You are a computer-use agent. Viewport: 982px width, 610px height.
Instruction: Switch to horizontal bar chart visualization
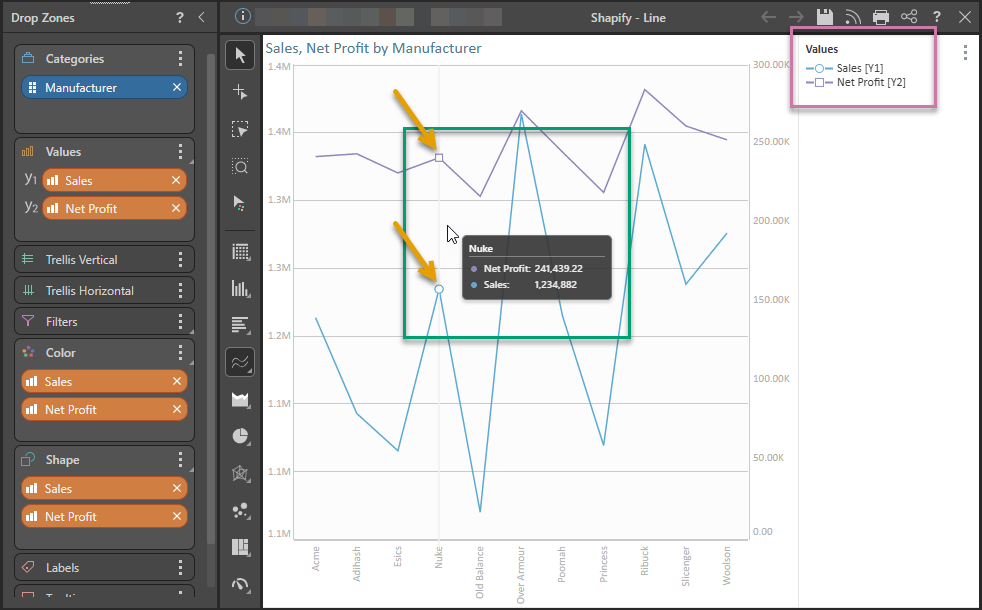240,325
